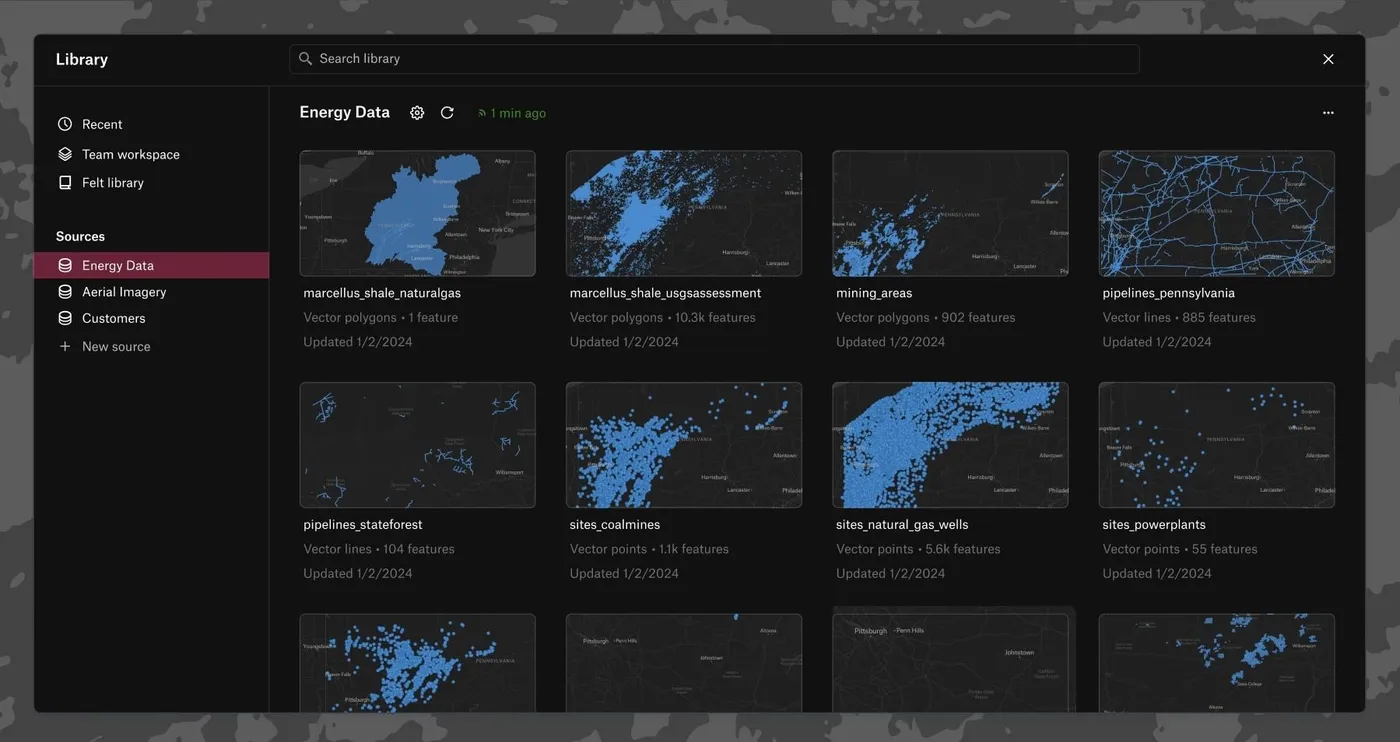Open the three-dot more options menu
The image size is (1400, 742).
click(1328, 113)
